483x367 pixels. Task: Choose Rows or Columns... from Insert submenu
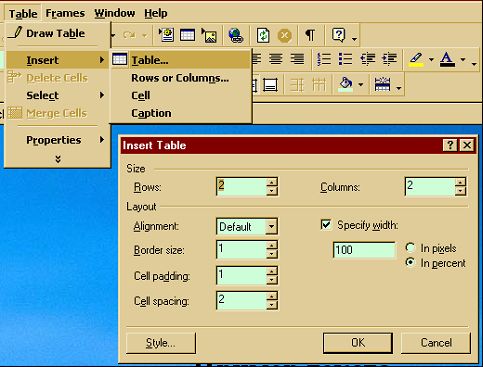coord(180,78)
